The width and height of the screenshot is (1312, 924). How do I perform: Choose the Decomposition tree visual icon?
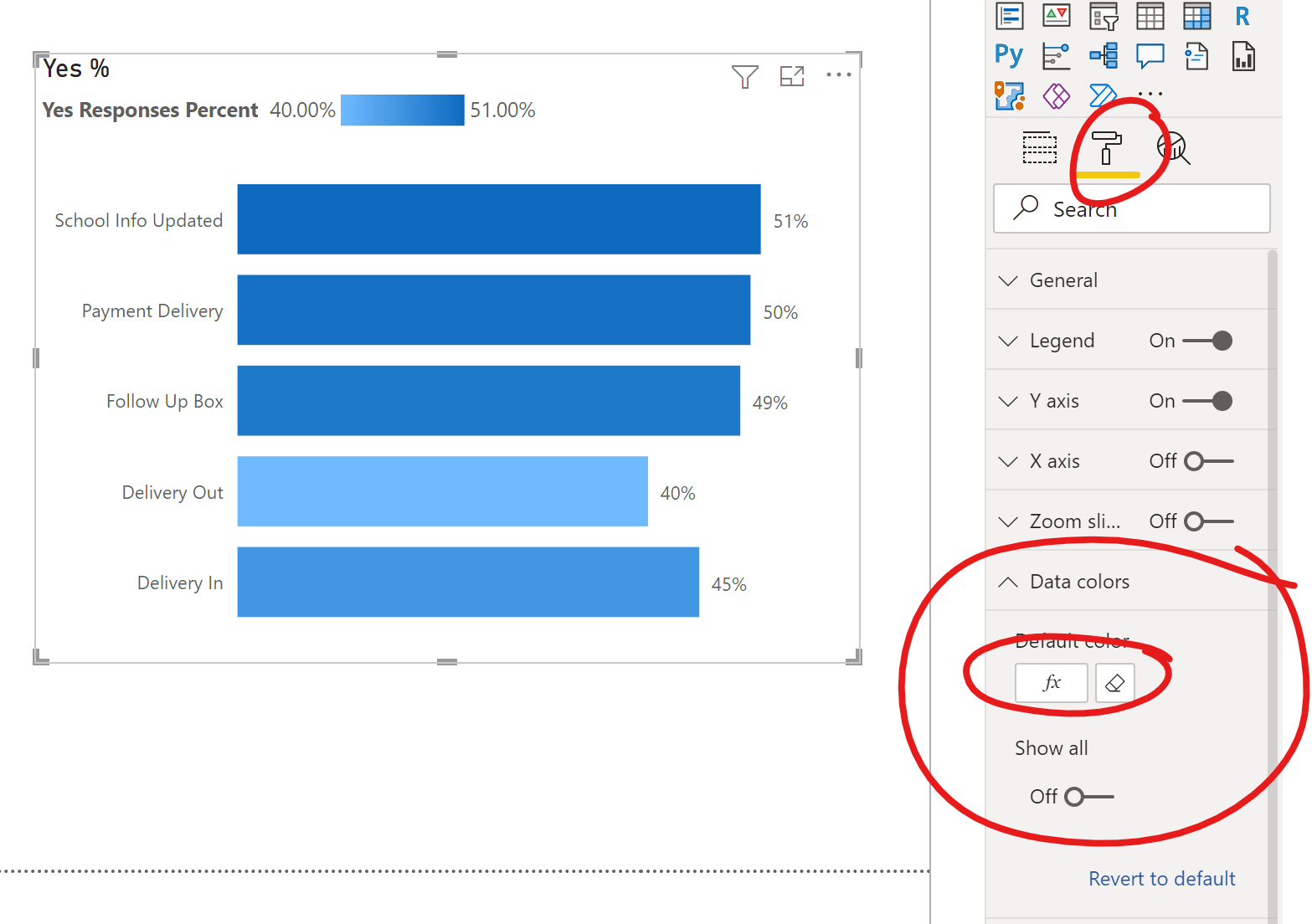[1104, 56]
